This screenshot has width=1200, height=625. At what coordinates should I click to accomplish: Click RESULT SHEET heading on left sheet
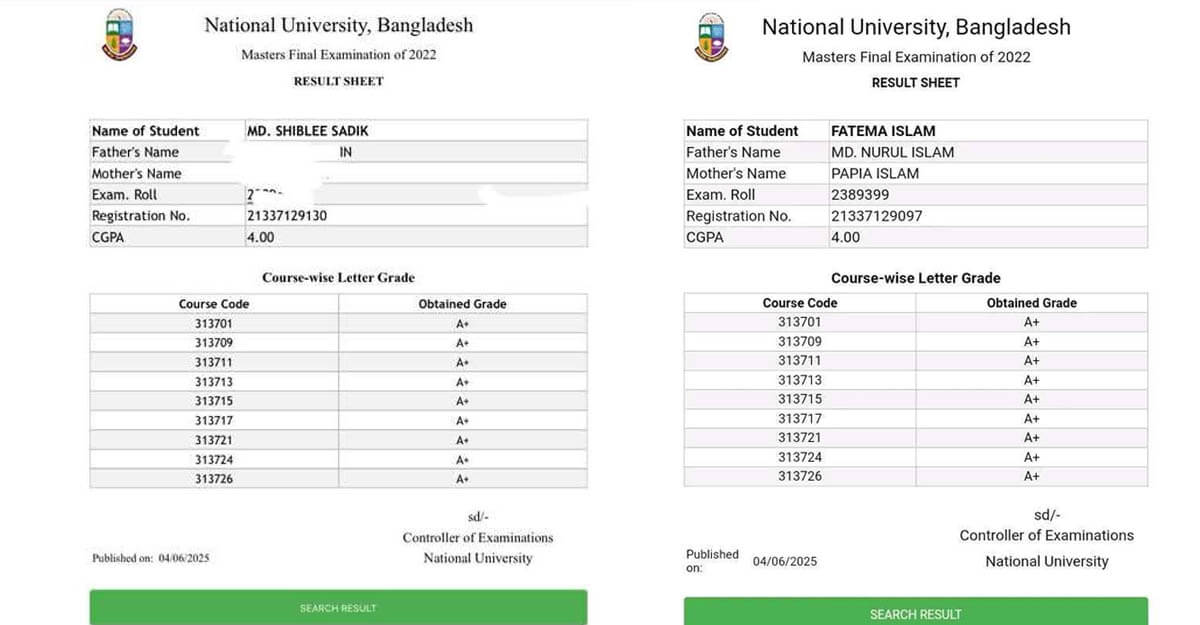tap(338, 81)
